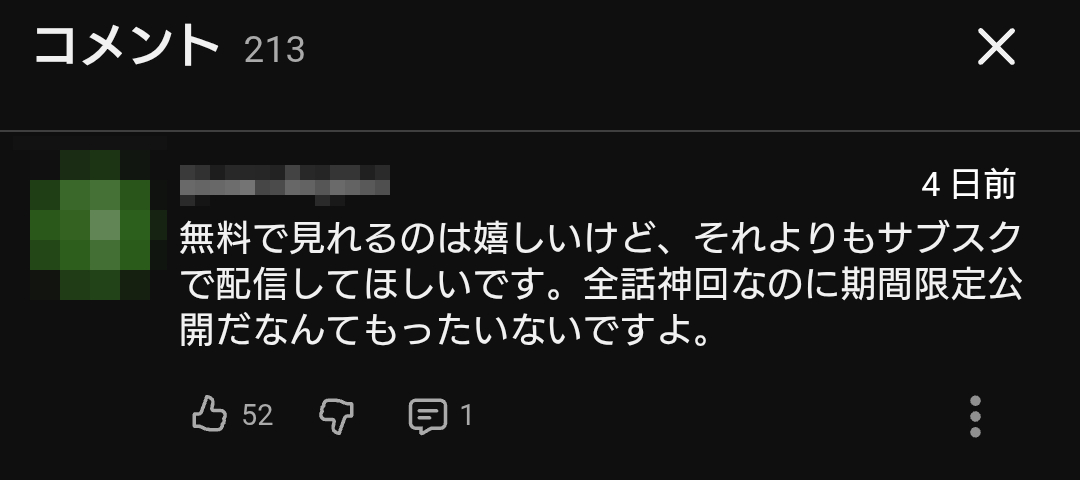Click the like count 52
1080x480 pixels.
coord(258,415)
